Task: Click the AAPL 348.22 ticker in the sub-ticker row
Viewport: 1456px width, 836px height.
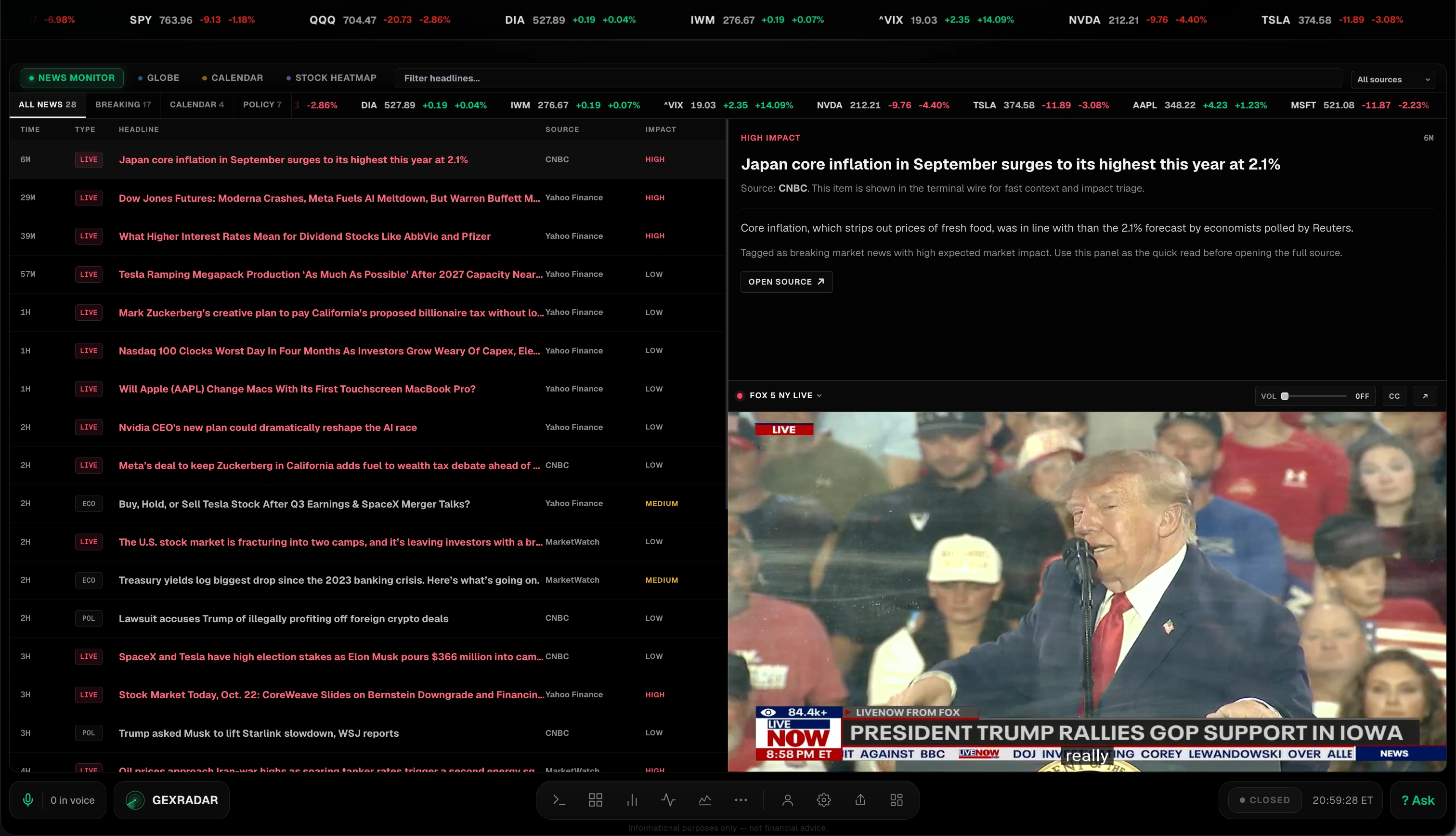Action: click(1199, 105)
